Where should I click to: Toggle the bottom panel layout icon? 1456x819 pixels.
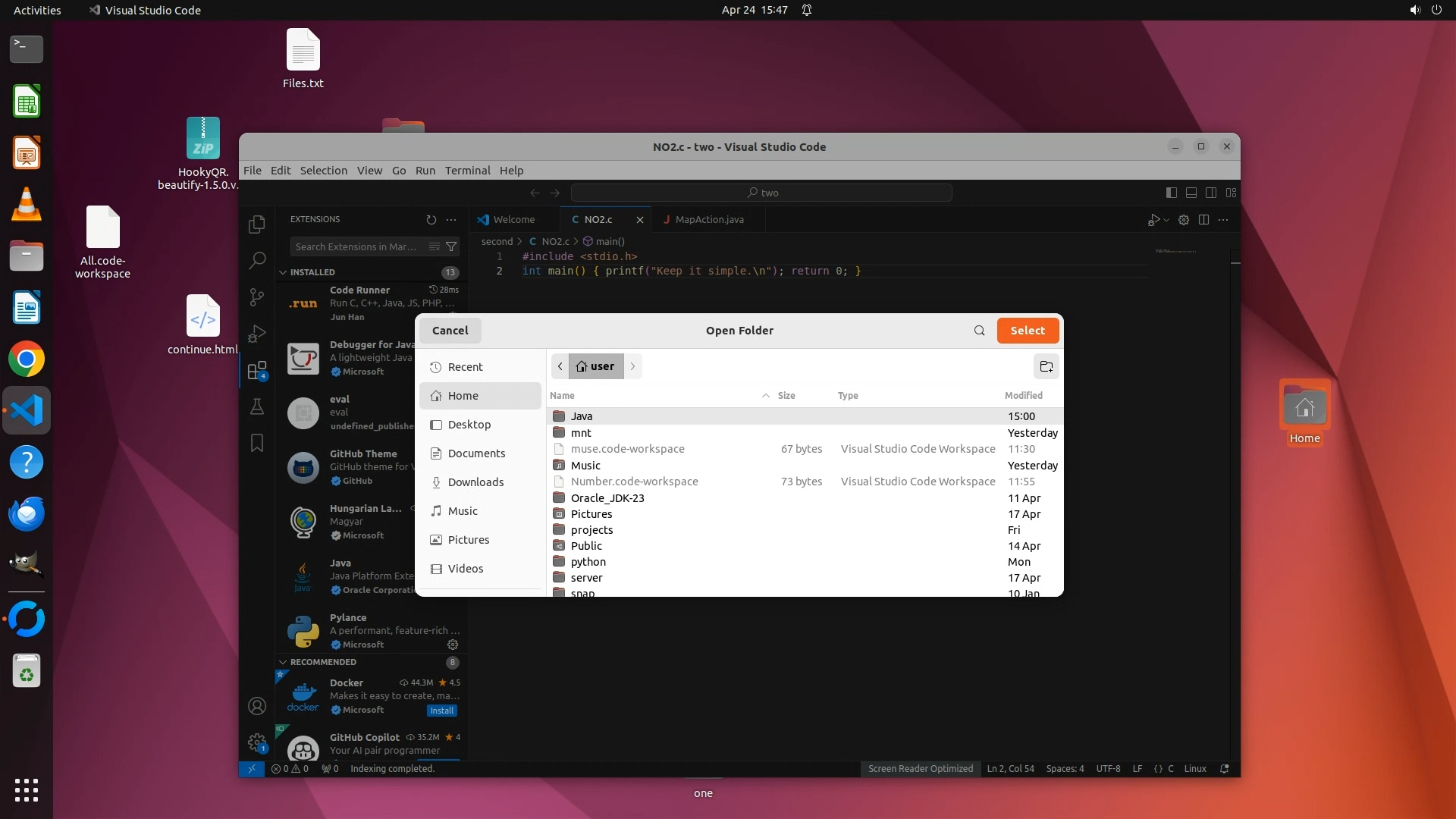[1191, 193]
